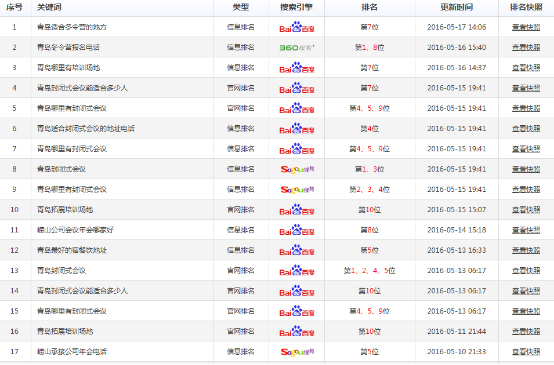Select the keyword 青岛拓展培训场地 in row 16
Image resolution: width=554 pixels, height=365 pixels.
[65, 331]
